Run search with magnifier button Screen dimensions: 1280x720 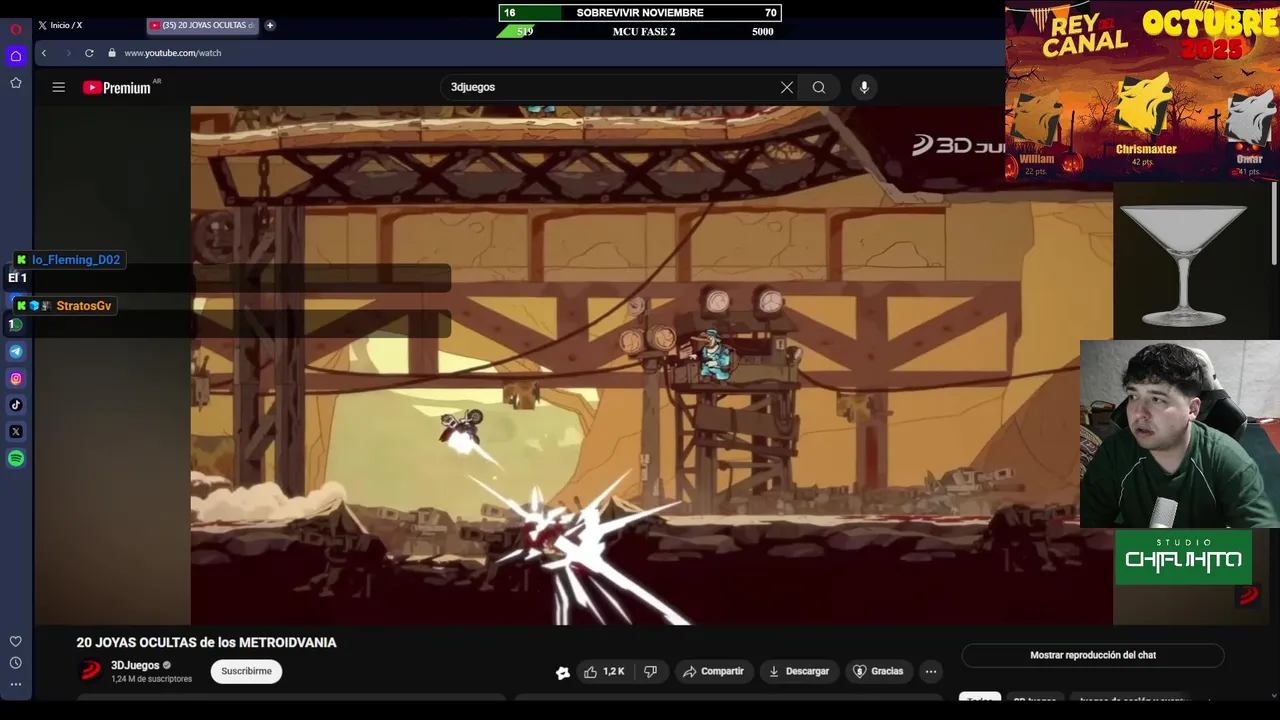tap(819, 87)
